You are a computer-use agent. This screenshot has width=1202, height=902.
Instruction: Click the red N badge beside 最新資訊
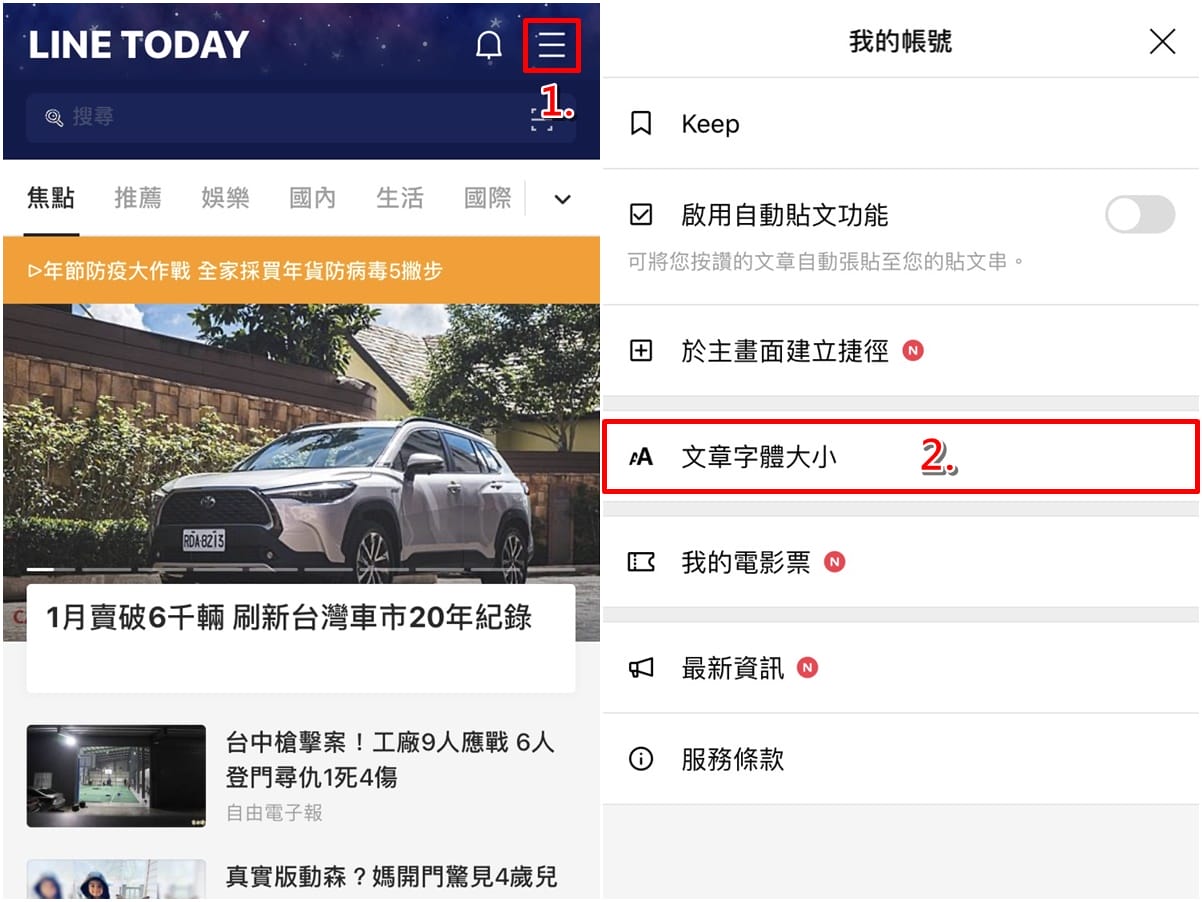(808, 668)
